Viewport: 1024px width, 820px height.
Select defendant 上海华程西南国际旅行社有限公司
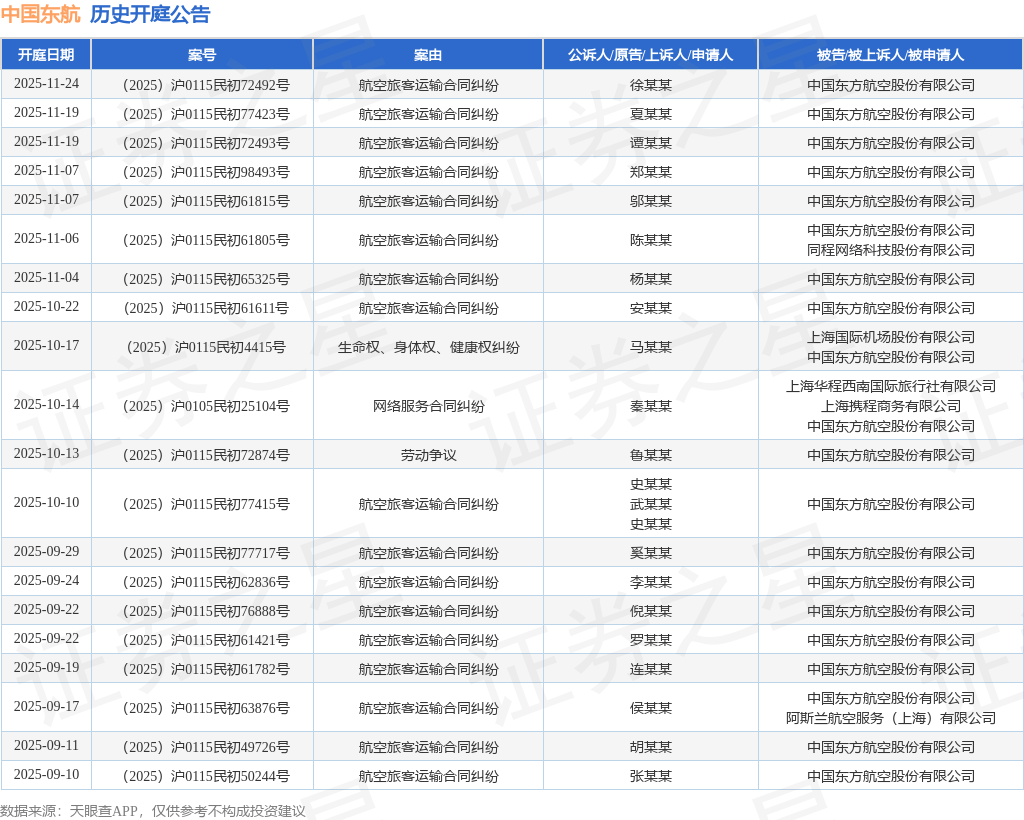point(891,386)
